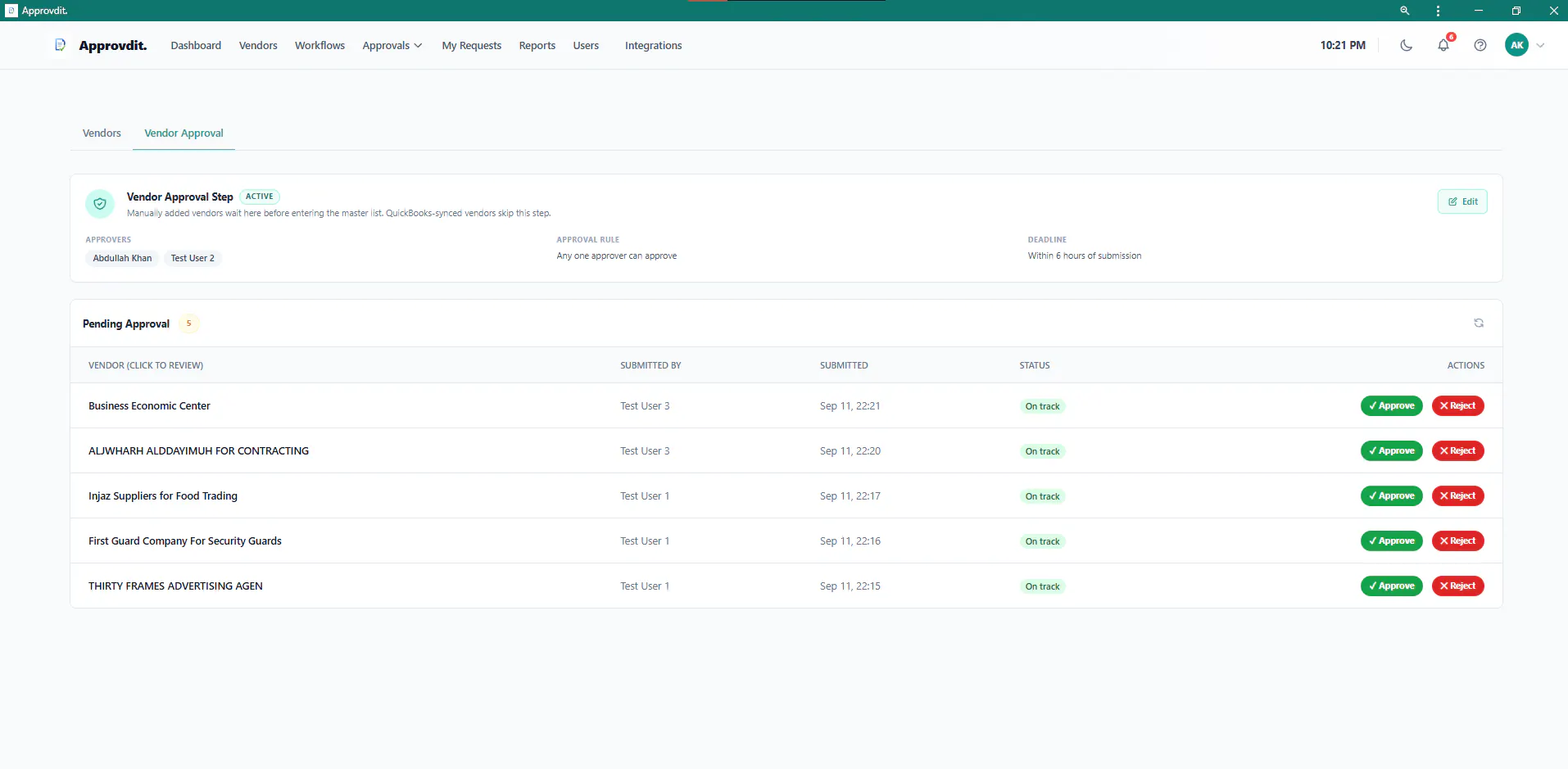The height and width of the screenshot is (769, 1568).
Task: Reject First Guard Company For Security Guards
Action: tap(1457, 541)
